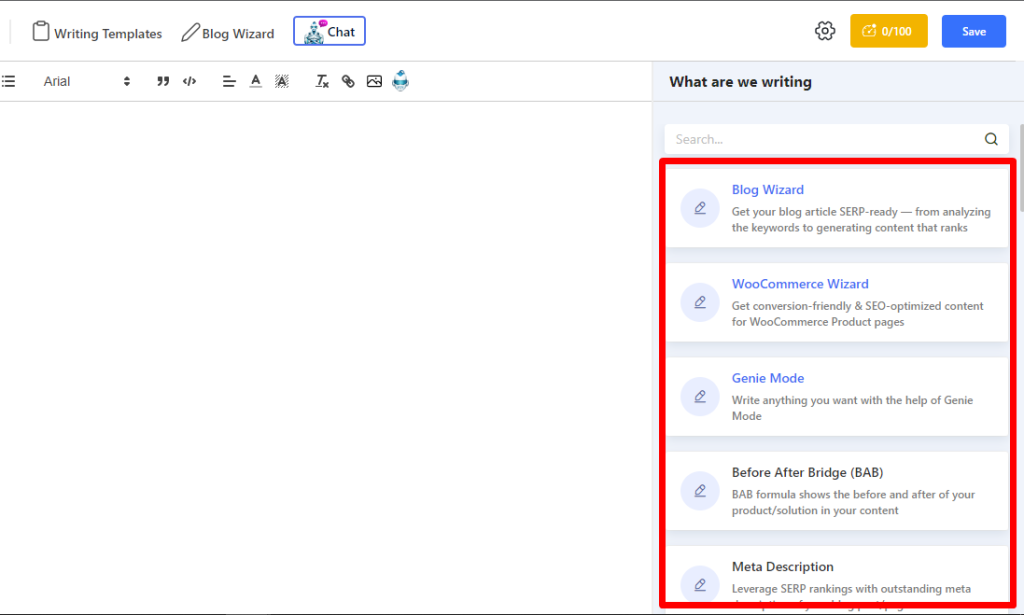Open the Chat tab

(x=329, y=31)
